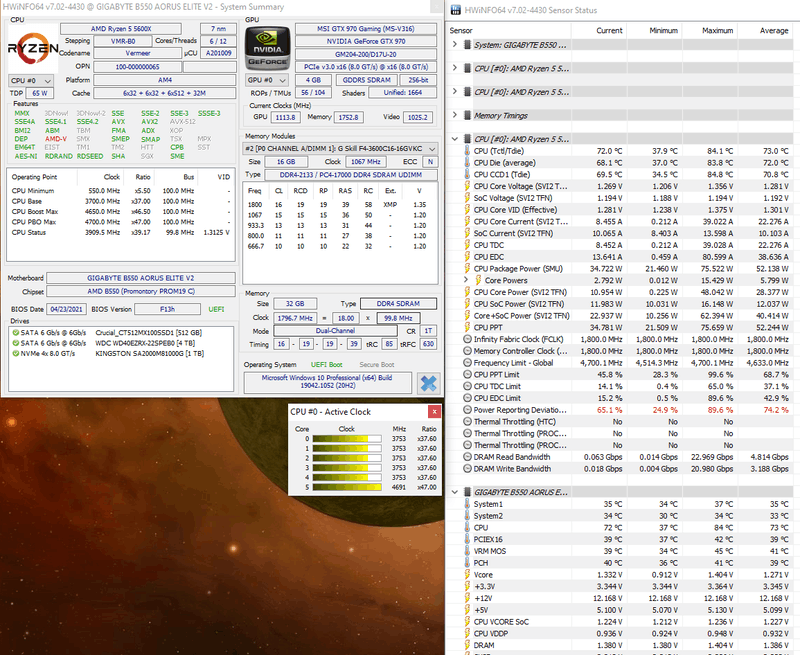This screenshot has height=655, width=800.
Task: Click thermometer icon beside System1 sensor
Action: [x=467, y=504]
